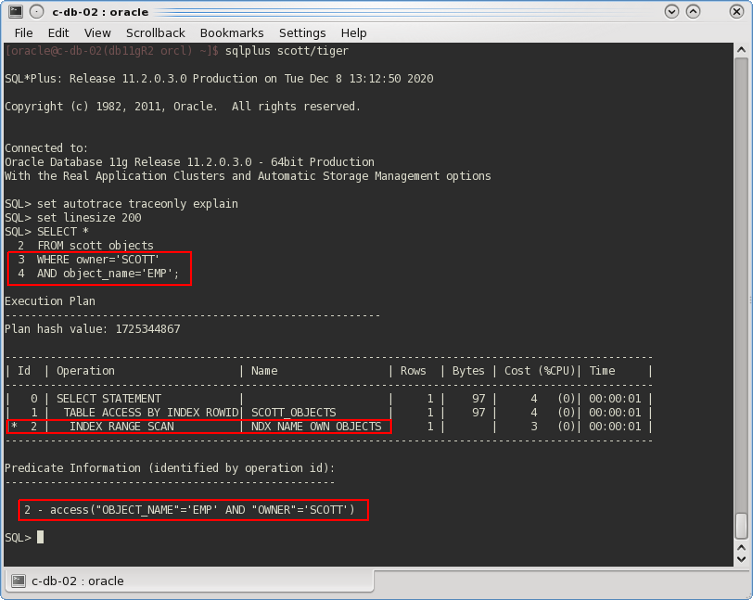Click the 'Execution Plan' heading
This screenshot has height=600, width=753.
pyautogui.click(x=50, y=301)
